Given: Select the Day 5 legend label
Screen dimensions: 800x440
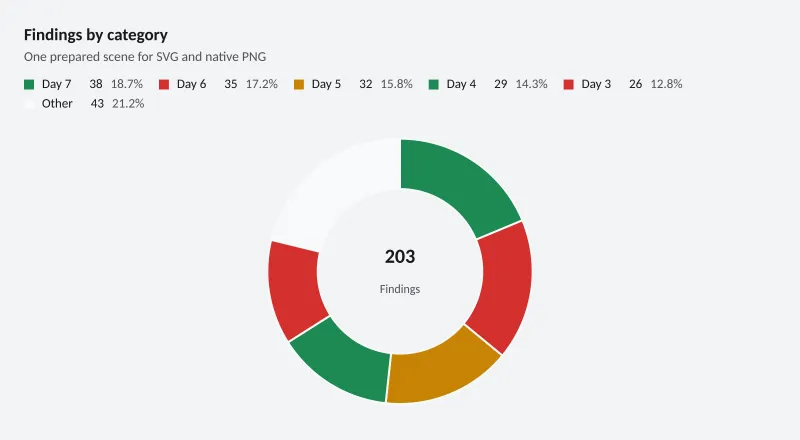Looking at the screenshot, I should coord(326,84).
